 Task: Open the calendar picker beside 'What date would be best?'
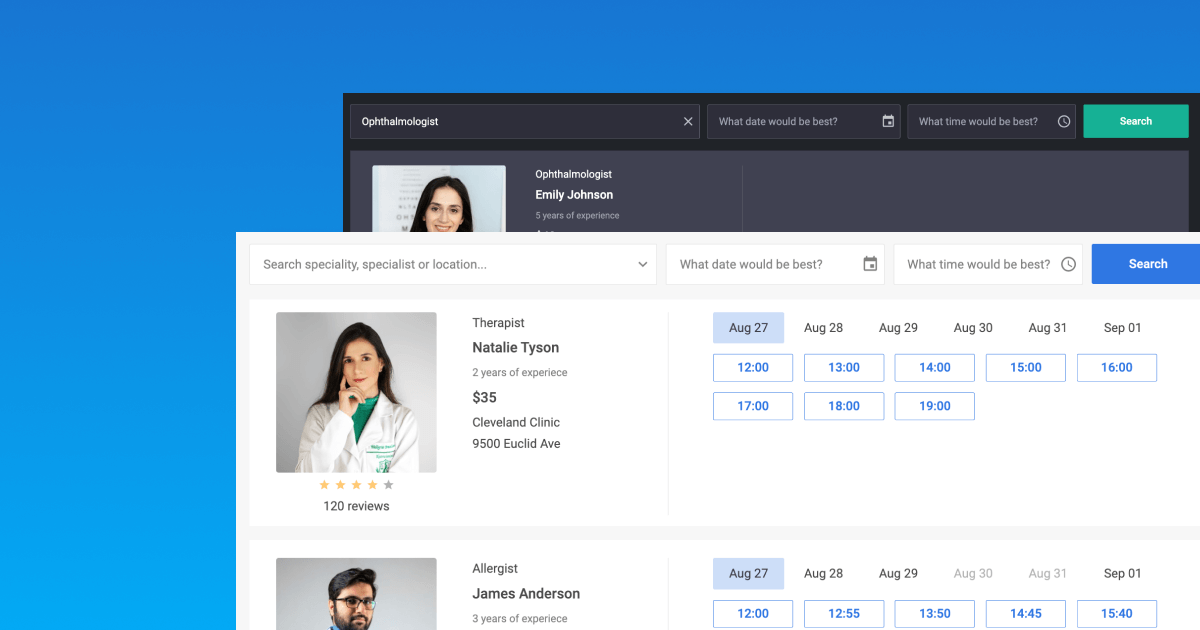[869, 263]
